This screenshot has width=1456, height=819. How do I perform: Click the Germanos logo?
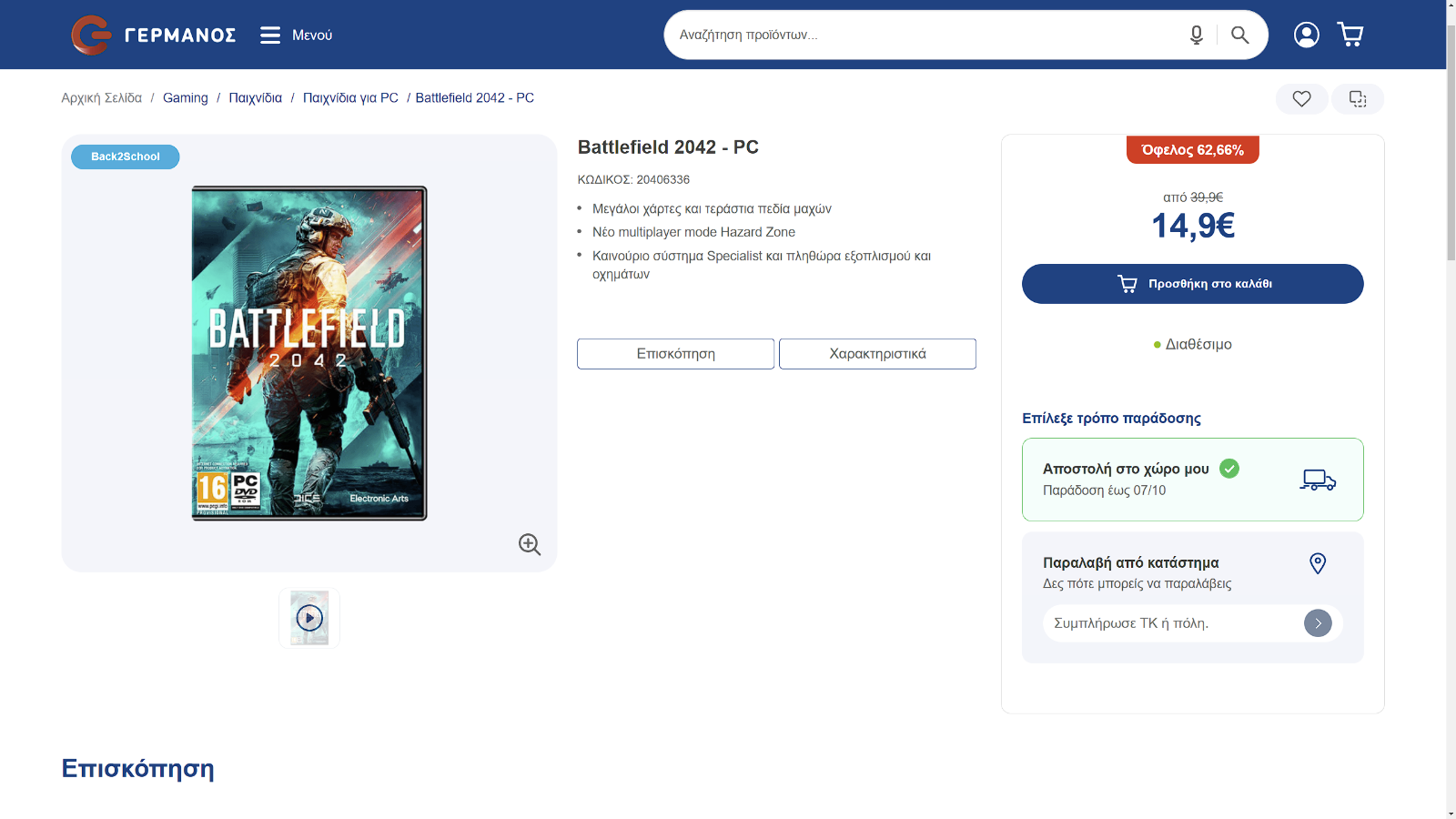pyautogui.click(x=154, y=35)
